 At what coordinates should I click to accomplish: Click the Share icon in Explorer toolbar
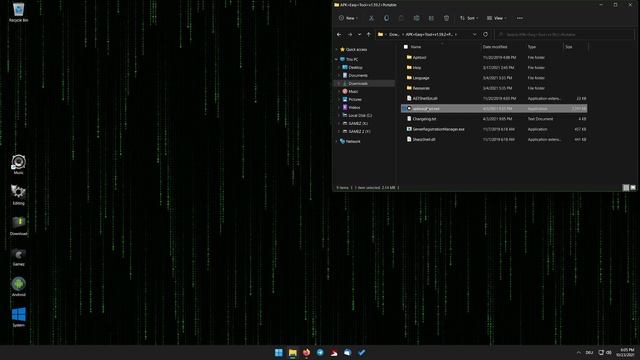[431, 18]
